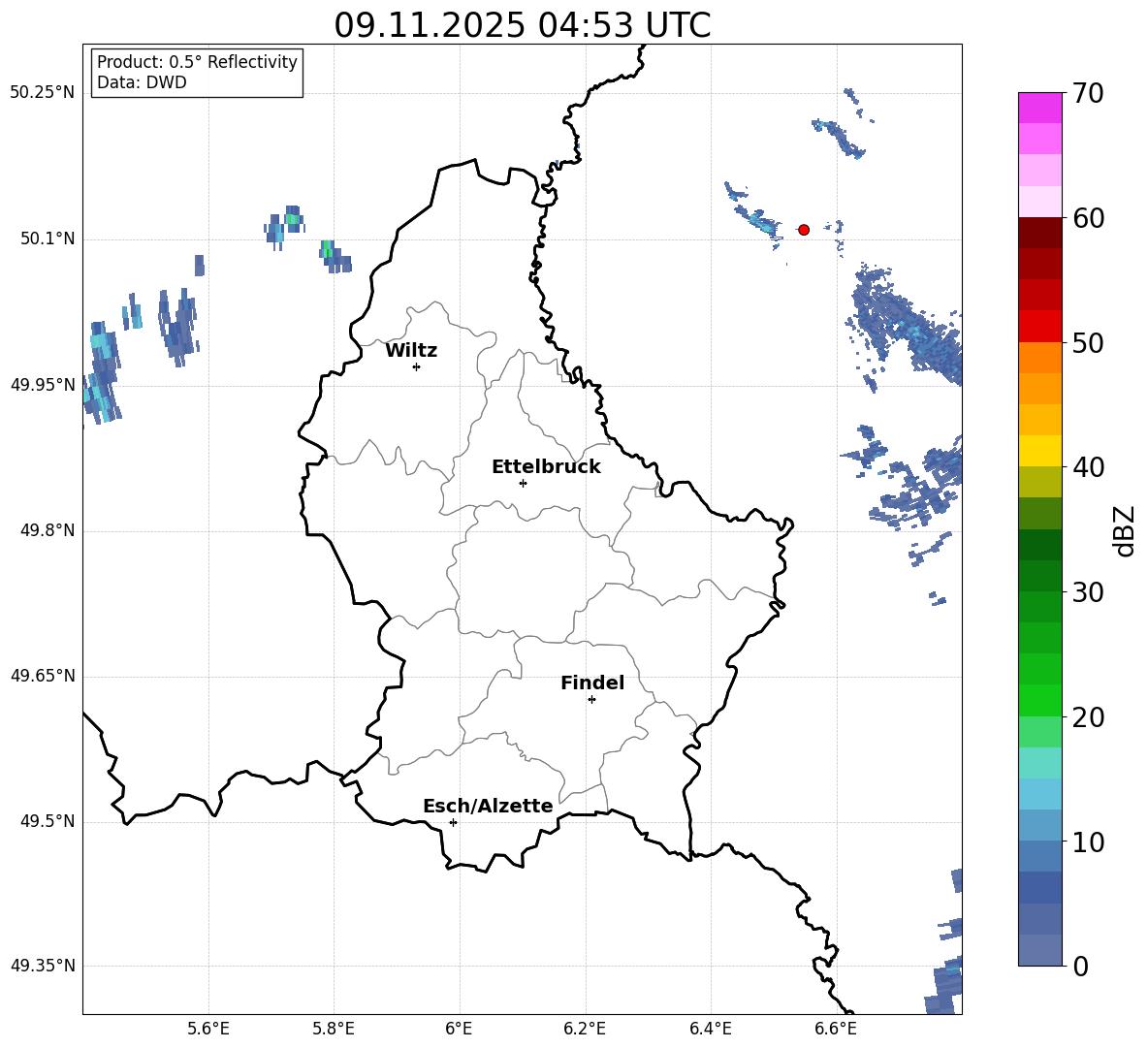Image resolution: width=1148 pixels, height=1048 pixels.
Task: Click the title 09.11.2025 04:53 UTC
Action: click(x=523, y=25)
